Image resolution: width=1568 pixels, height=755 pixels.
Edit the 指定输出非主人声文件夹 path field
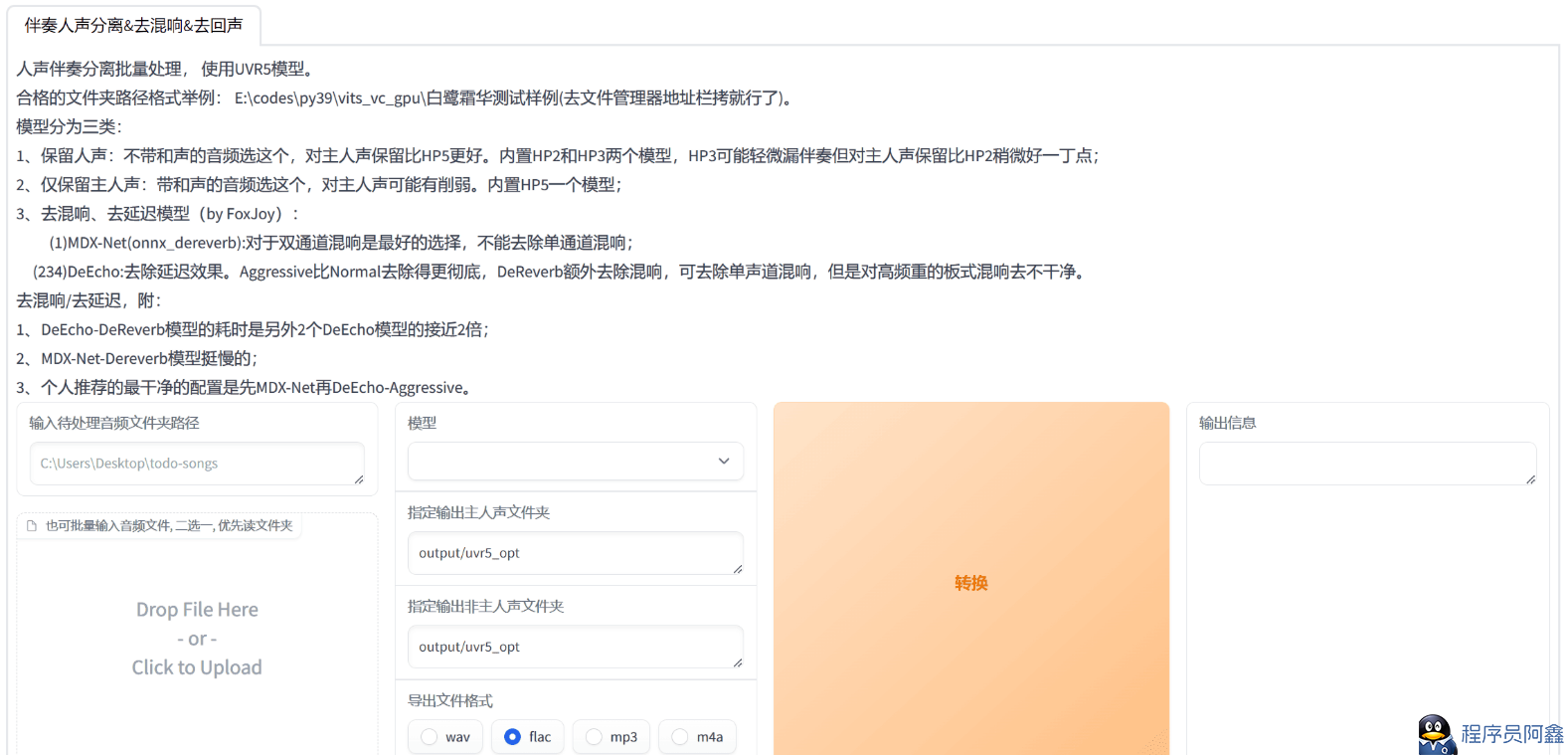tap(576, 647)
